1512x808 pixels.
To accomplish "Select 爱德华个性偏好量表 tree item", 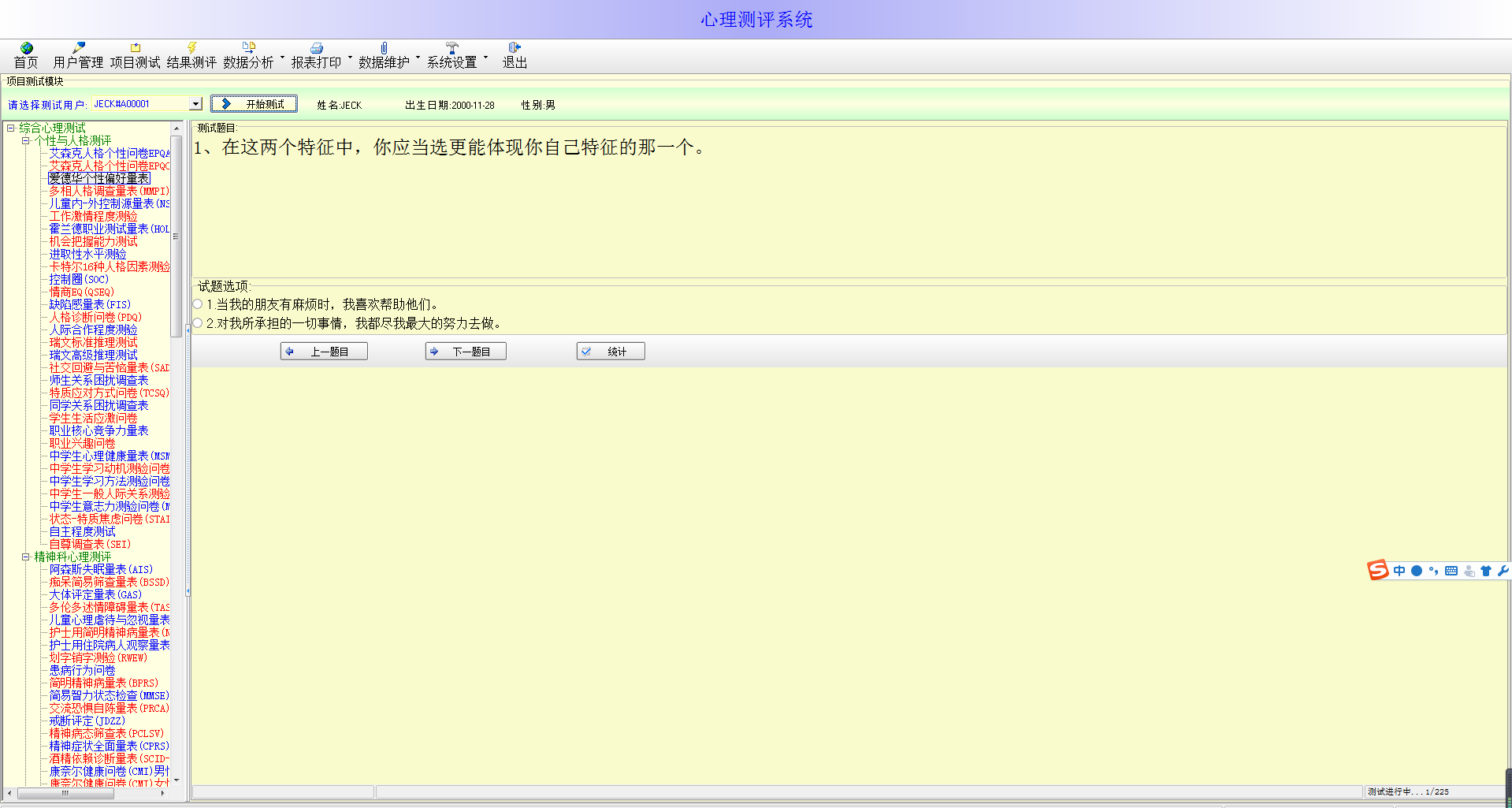I will click(98, 178).
